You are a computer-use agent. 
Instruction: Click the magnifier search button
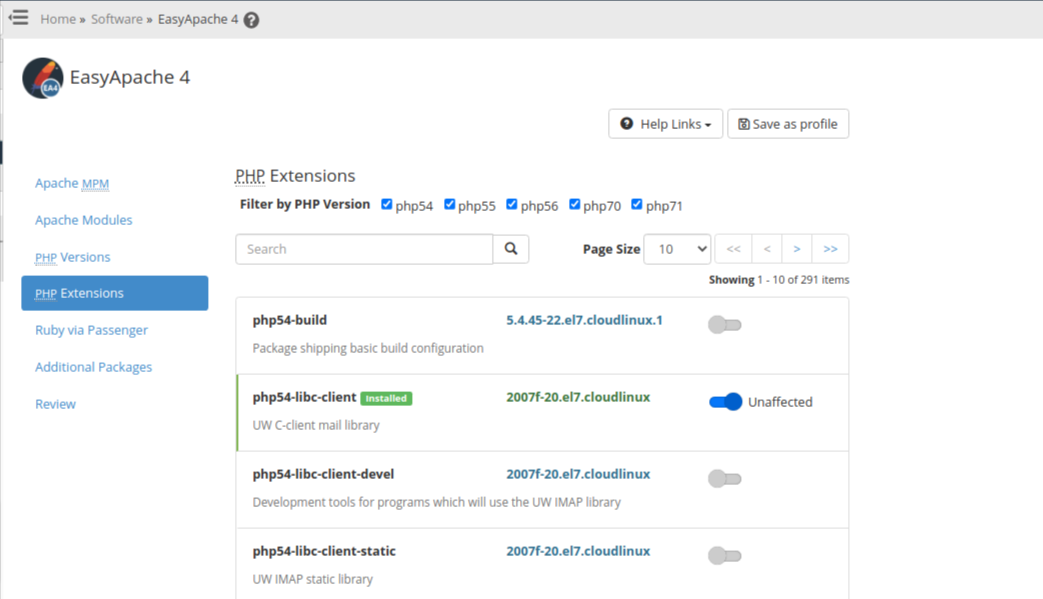[x=511, y=249]
